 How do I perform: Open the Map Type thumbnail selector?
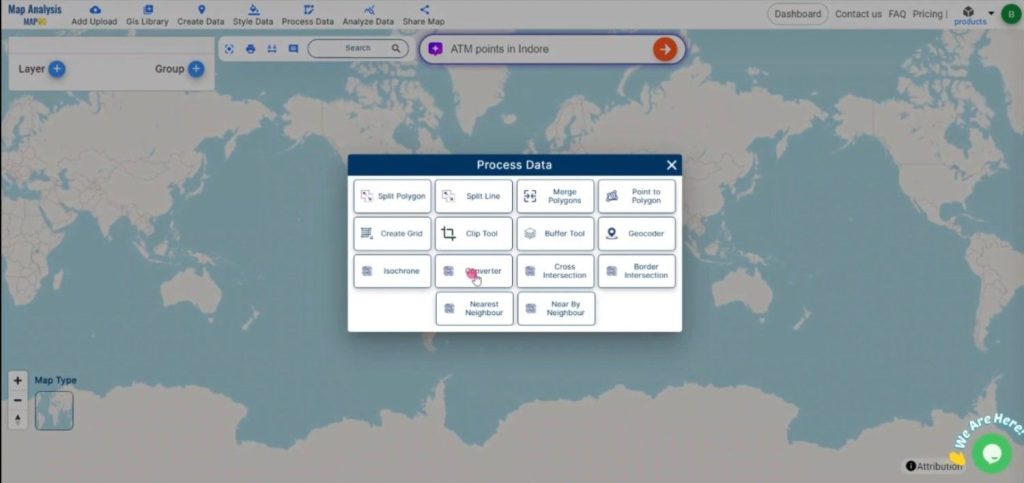[54, 410]
